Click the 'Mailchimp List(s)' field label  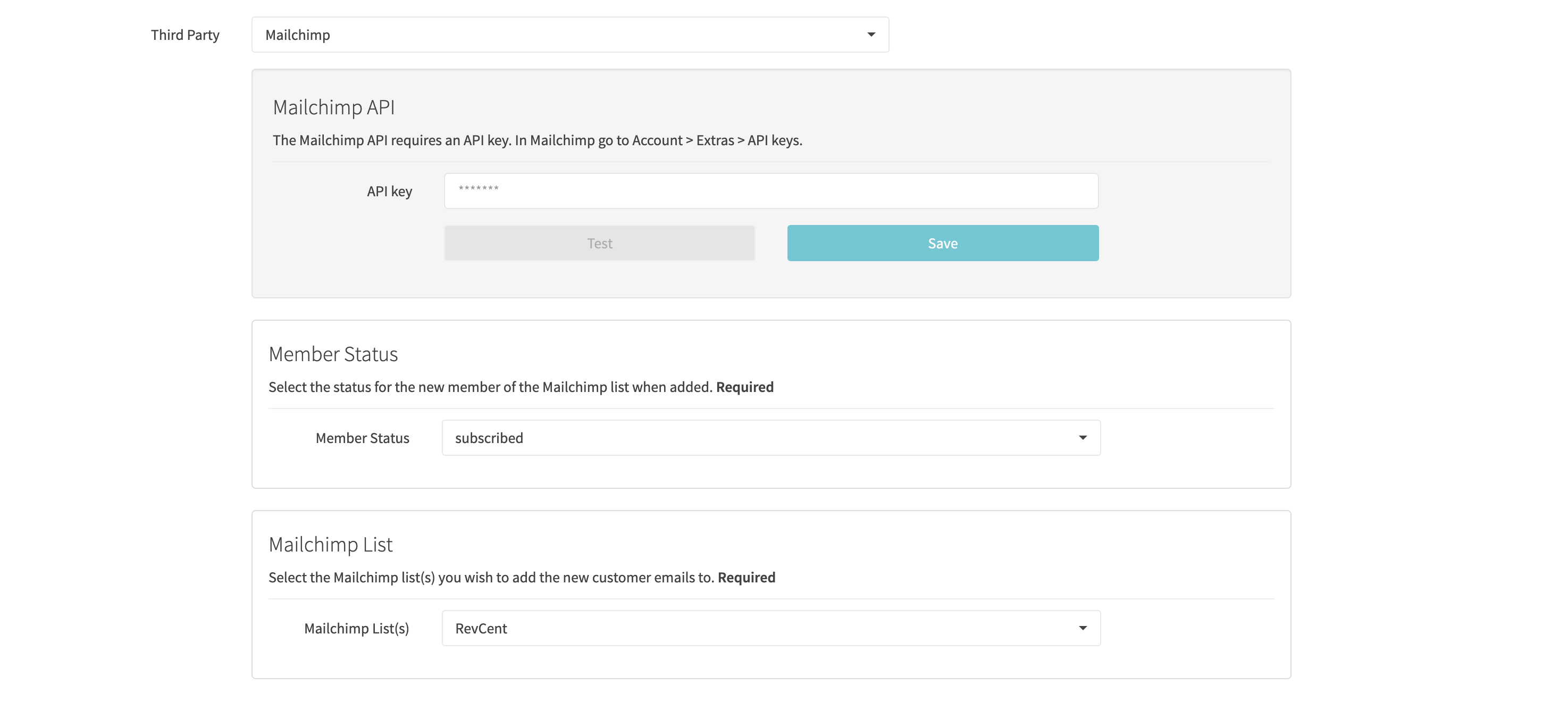coord(357,628)
